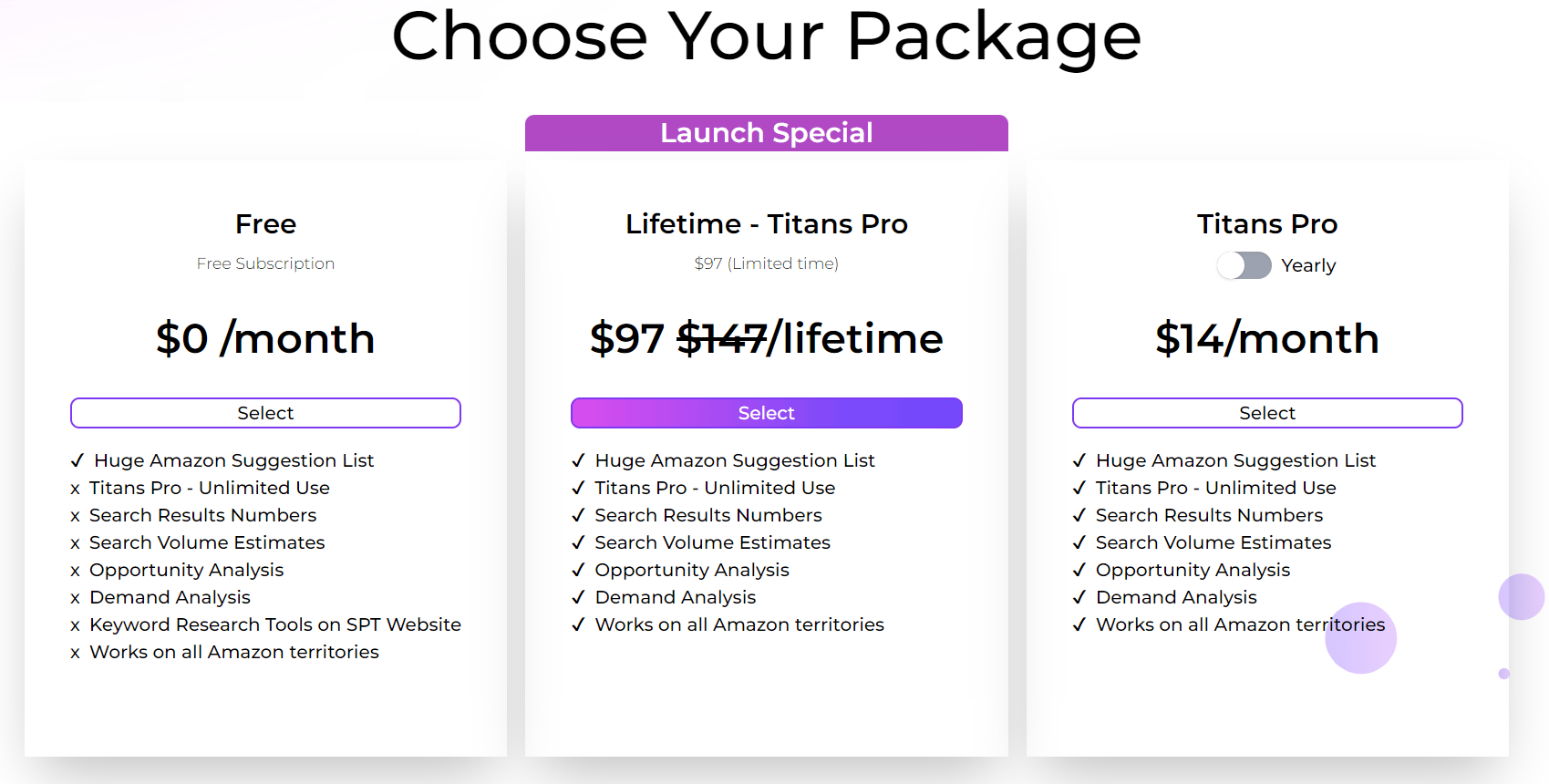Click checkmark beside Titans Pro plan's Huge Amazon Suggestion List
The height and width of the screenshot is (784, 1549).
[1079, 460]
